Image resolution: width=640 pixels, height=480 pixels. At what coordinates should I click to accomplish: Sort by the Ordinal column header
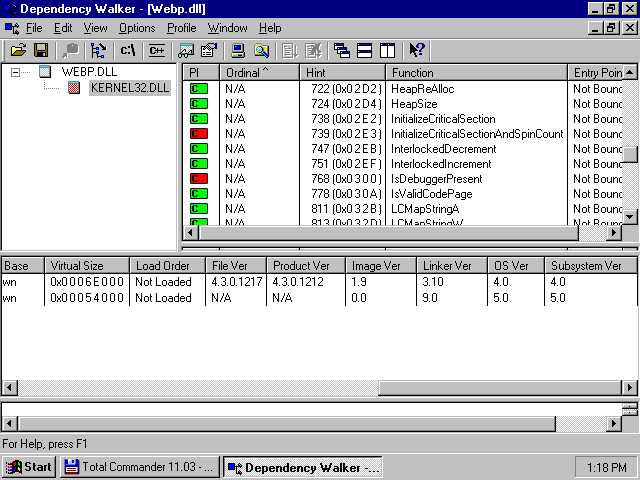(x=260, y=73)
